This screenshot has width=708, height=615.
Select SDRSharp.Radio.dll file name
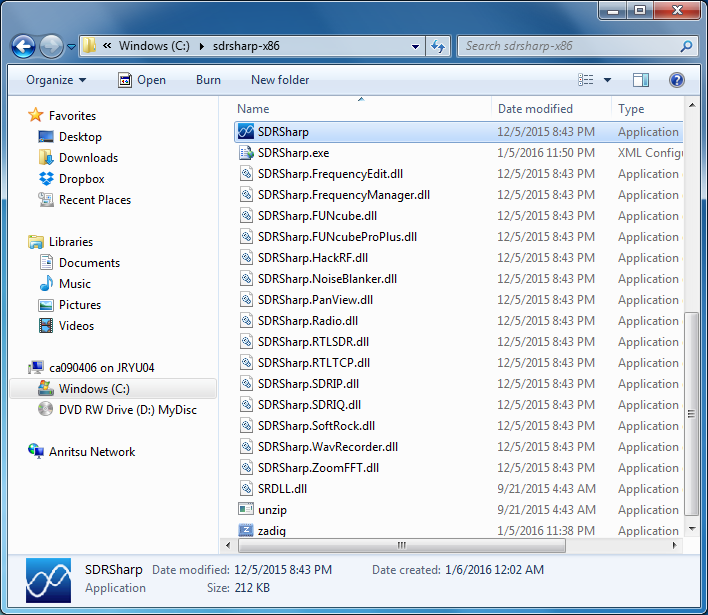pyautogui.click(x=307, y=321)
